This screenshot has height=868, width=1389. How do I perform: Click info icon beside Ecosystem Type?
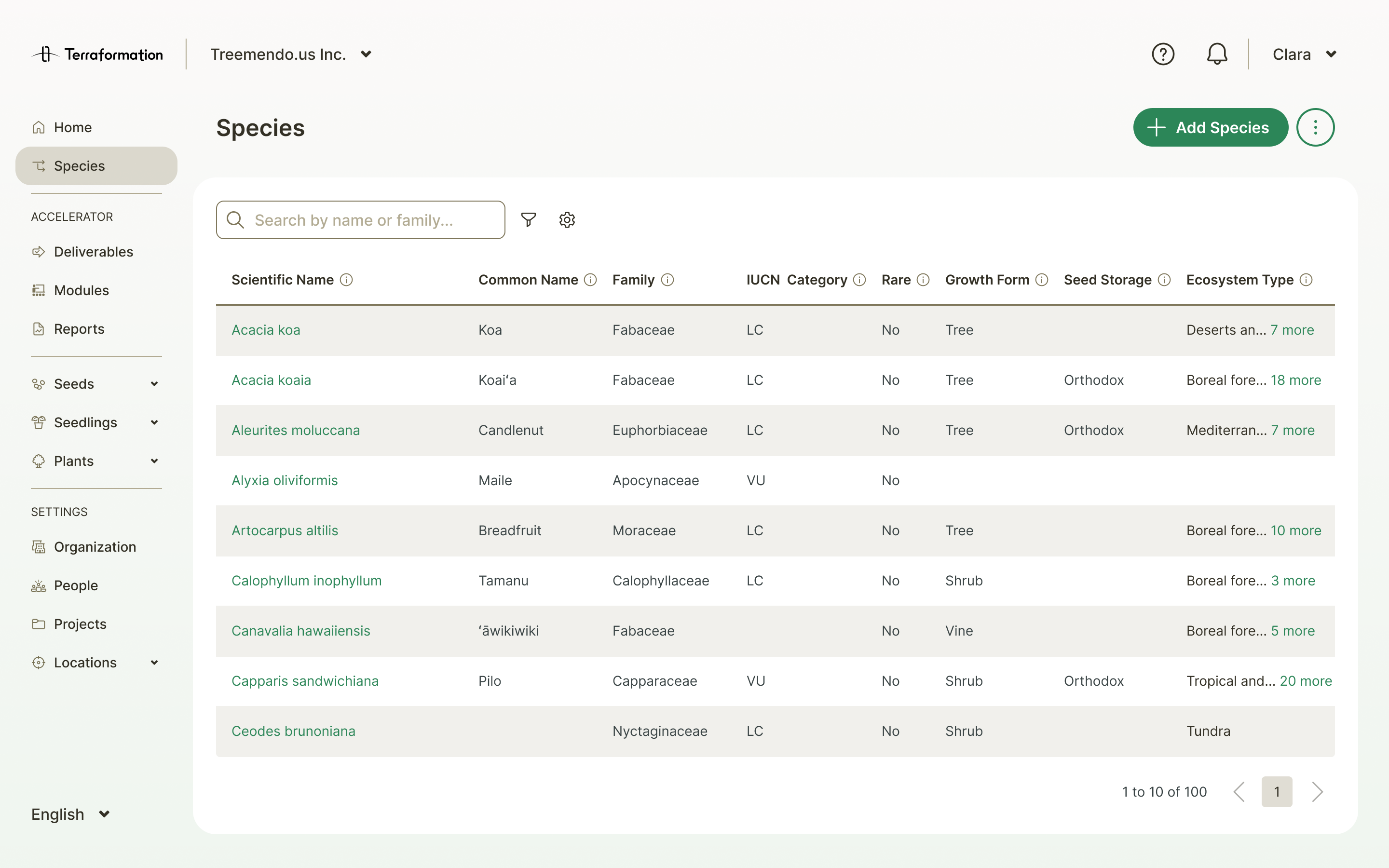click(x=1306, y=280)
